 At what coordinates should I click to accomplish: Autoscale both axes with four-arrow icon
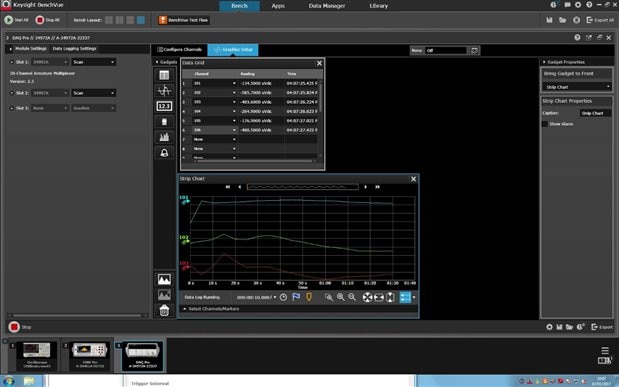[367, 297]
